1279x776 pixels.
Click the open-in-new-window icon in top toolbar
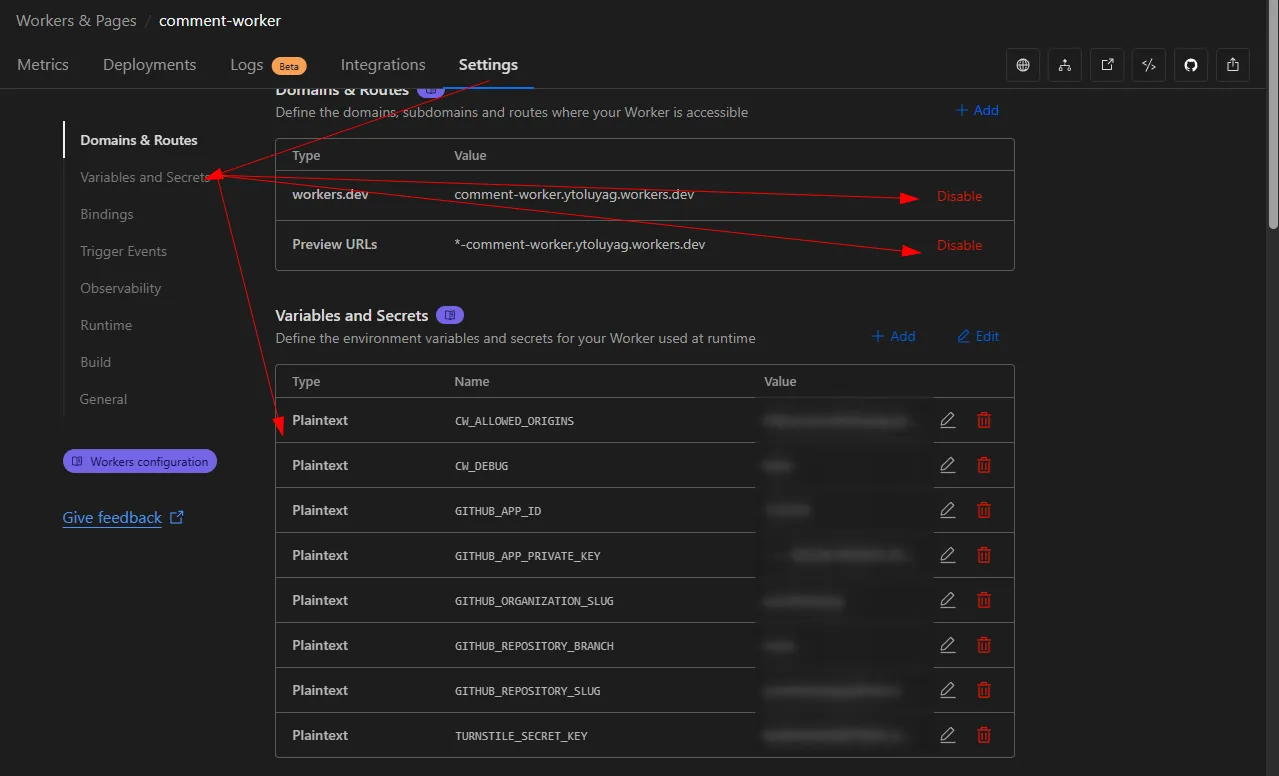[x=1107, y=65]
